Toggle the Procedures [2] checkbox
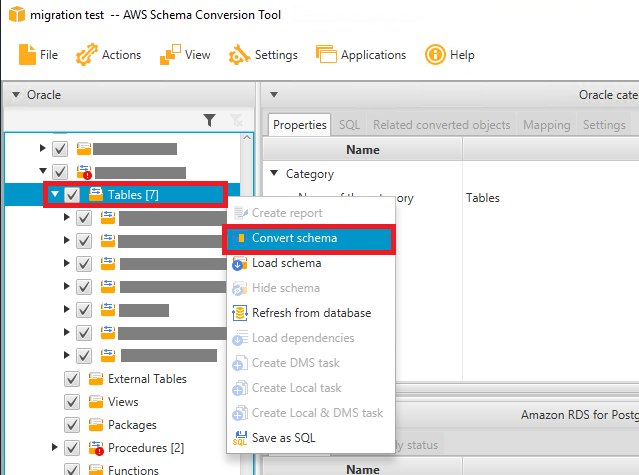 (x=72, y=448)
